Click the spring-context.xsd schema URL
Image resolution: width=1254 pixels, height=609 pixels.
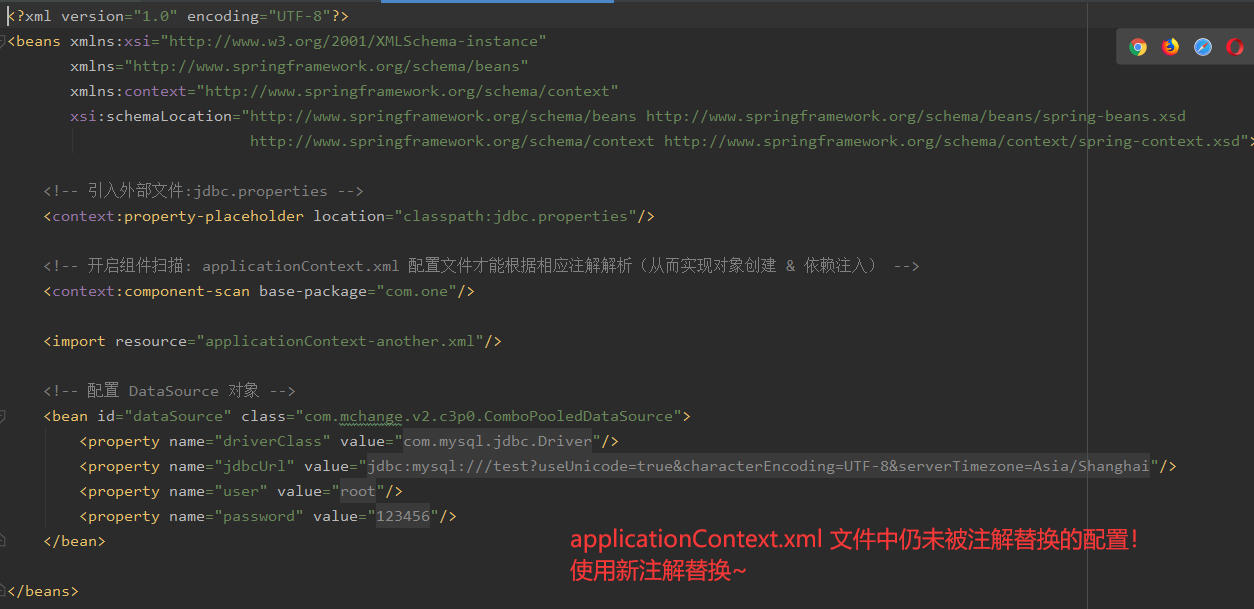[952, 141]
